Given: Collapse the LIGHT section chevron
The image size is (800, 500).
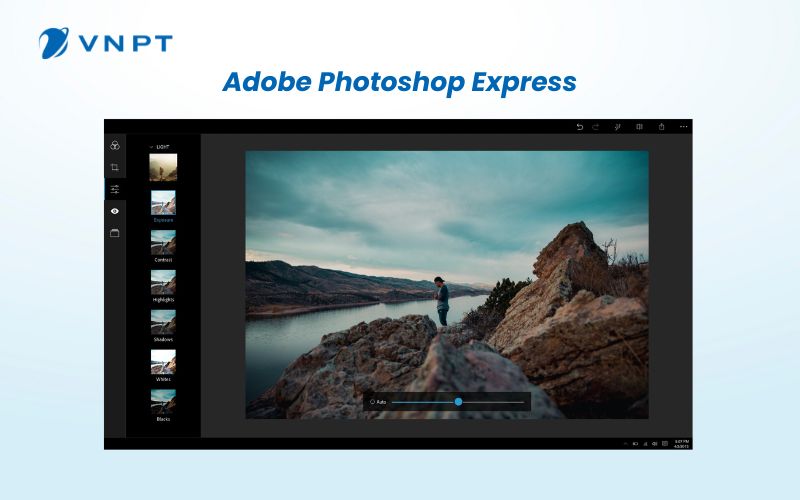Looking at the screenshot, I should pos(152,147).
